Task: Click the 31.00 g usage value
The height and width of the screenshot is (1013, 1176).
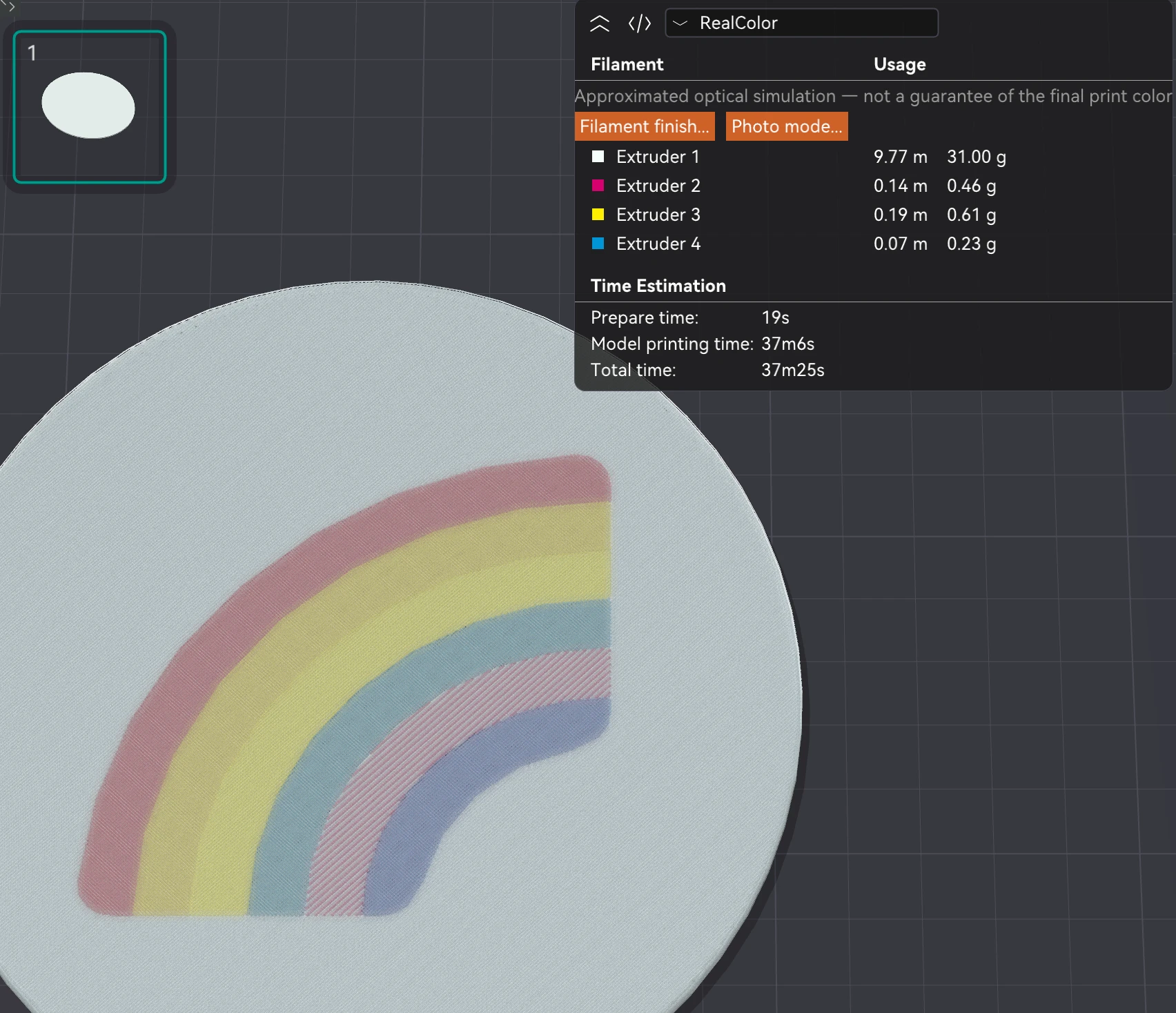Action: click(977, 157)
